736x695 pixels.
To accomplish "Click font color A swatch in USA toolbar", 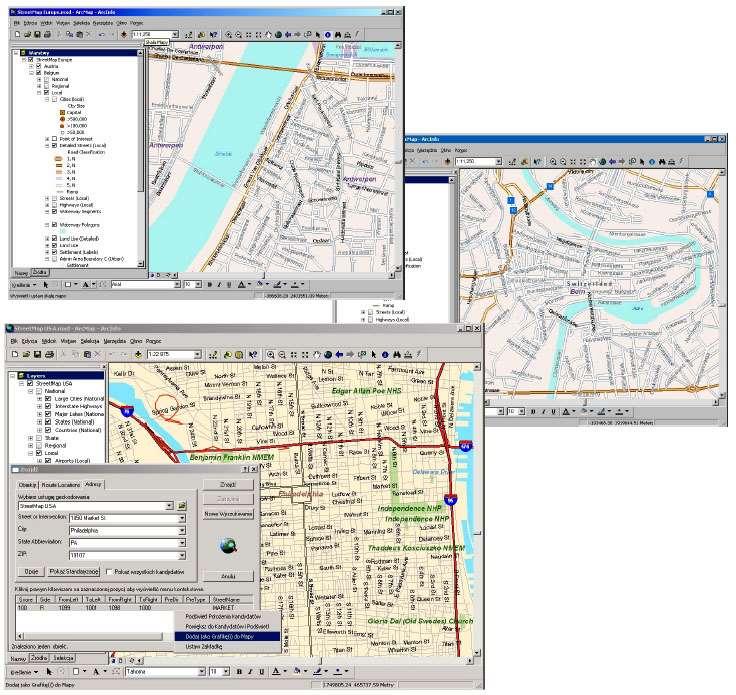I will 276,672.
